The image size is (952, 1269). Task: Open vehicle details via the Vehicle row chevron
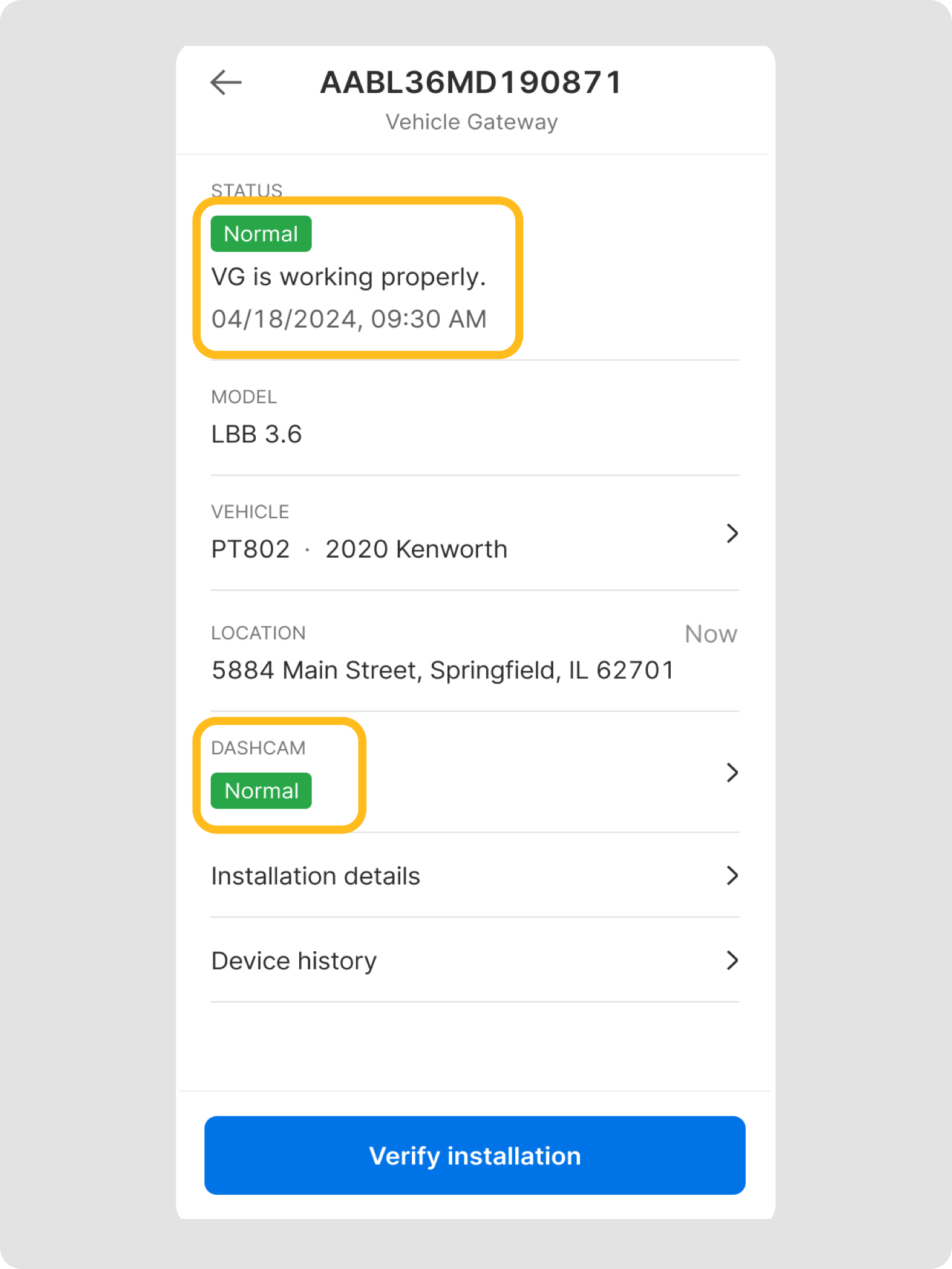[732, 534]
